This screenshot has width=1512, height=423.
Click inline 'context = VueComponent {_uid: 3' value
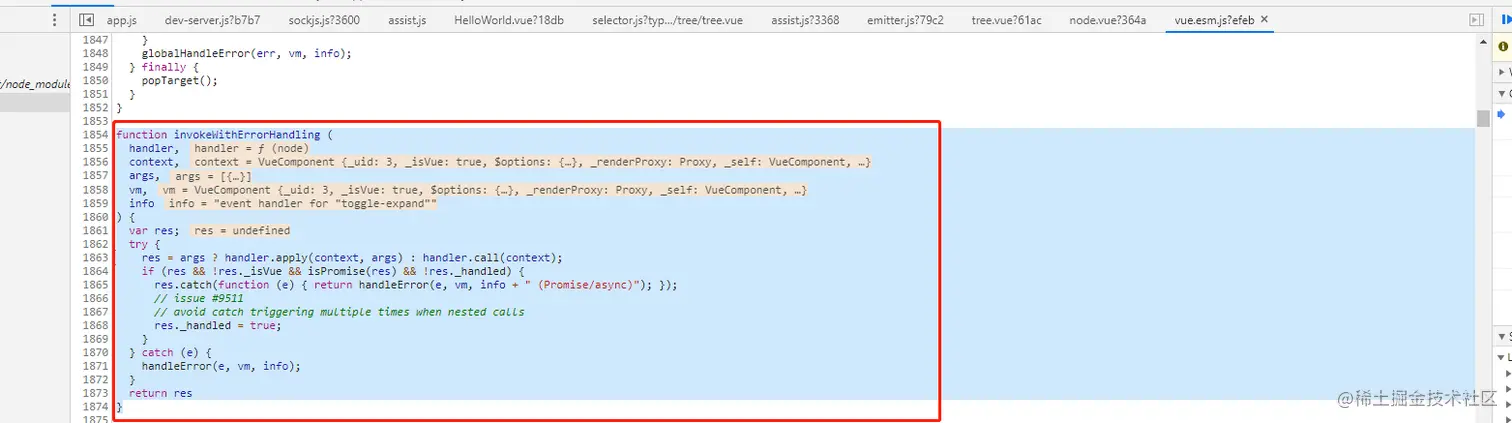coord(532,162)
